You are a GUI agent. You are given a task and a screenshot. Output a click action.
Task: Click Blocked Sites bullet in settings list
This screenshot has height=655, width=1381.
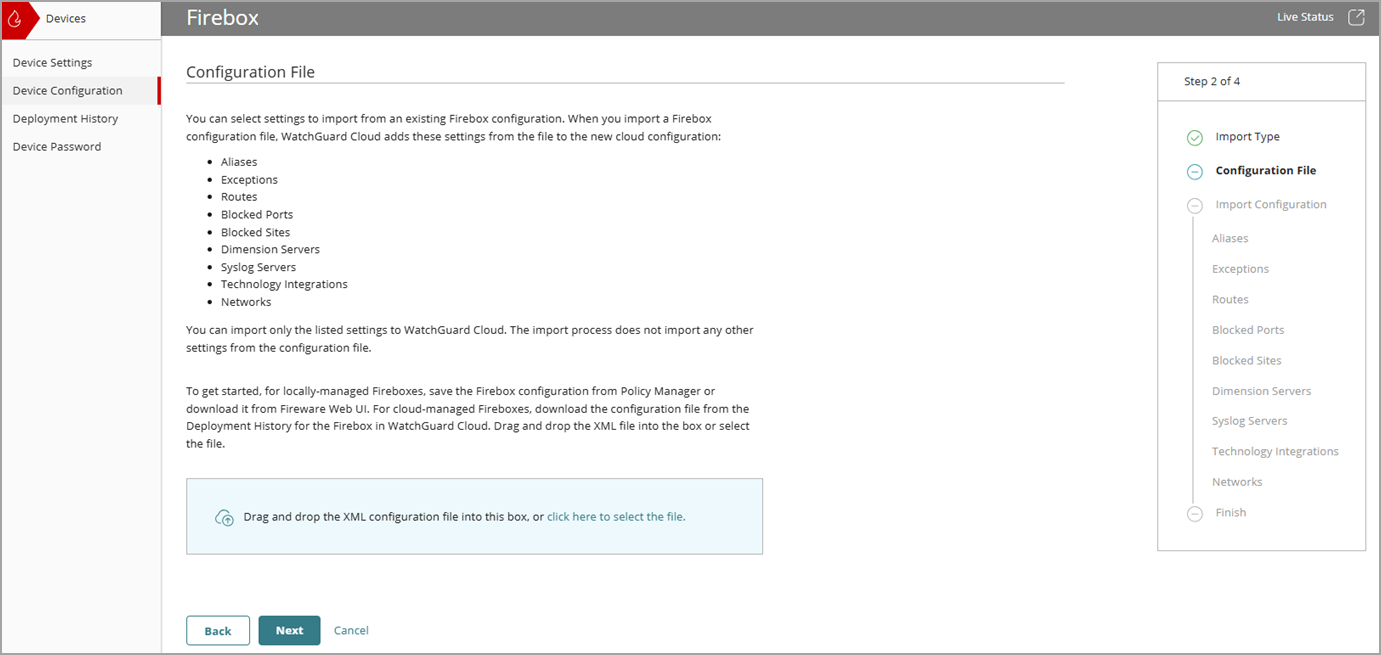coord(255,232)
